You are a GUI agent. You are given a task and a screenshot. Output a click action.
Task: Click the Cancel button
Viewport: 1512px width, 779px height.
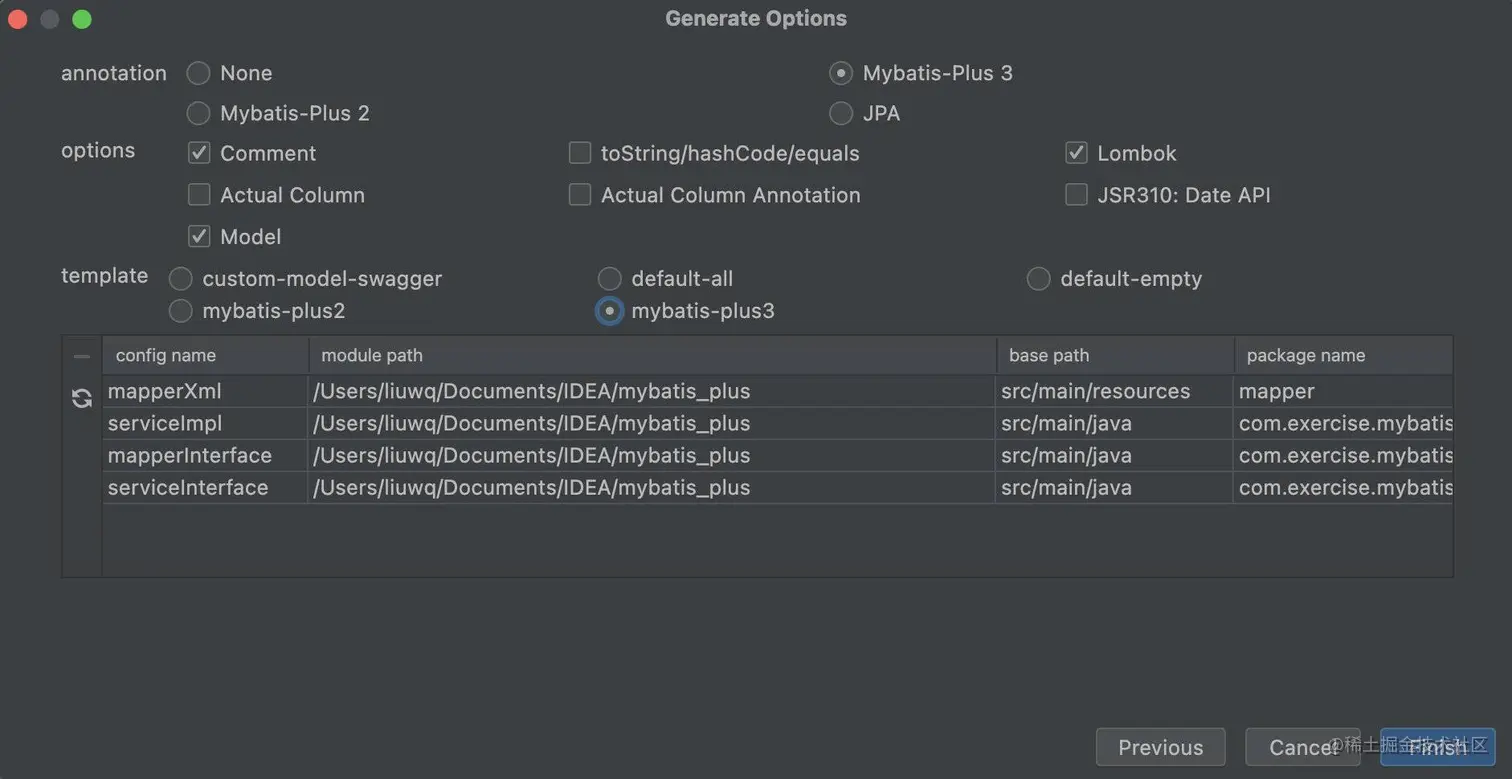pos(1302,747)
